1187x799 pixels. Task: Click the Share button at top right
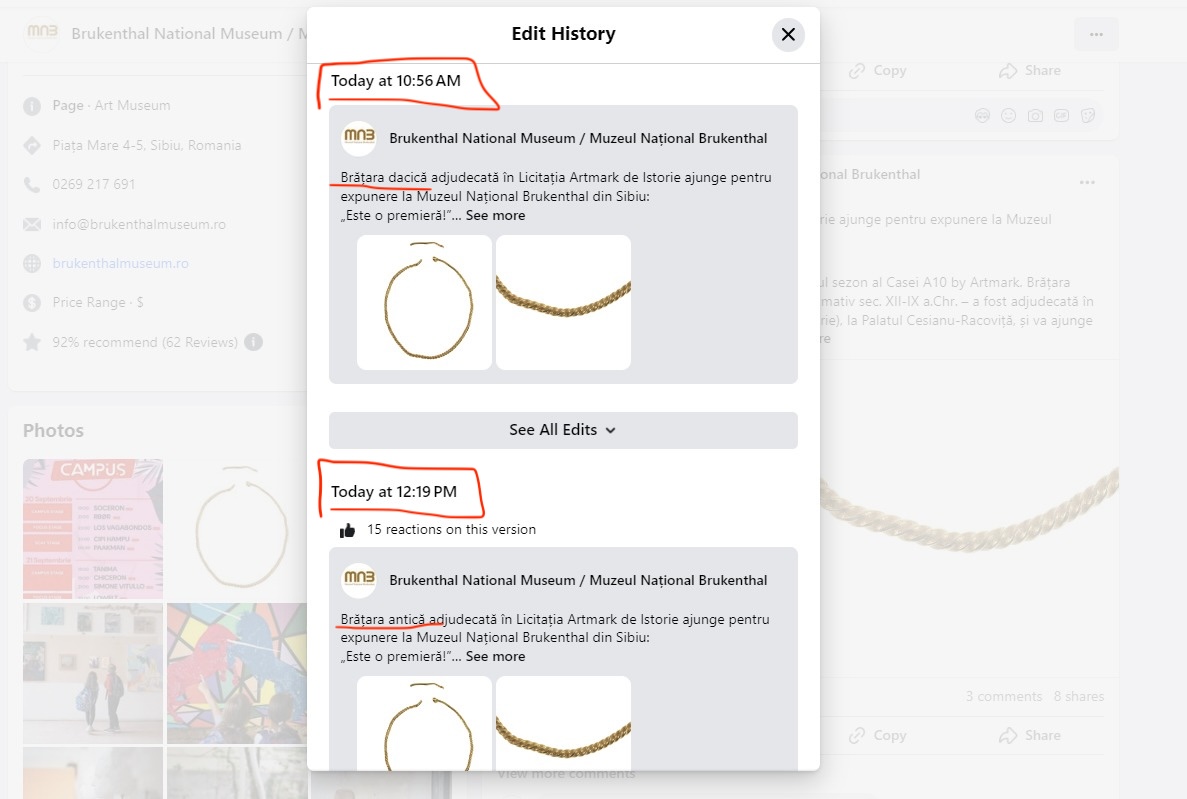(1029, 71)
